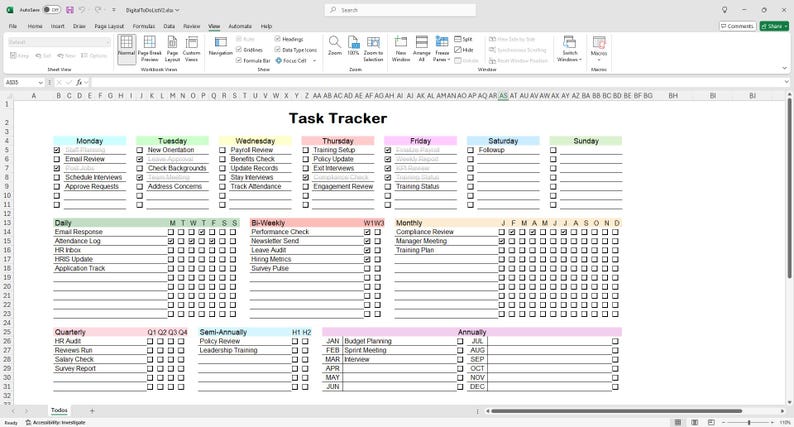The height and width of the screenshot is (427, 794).
Task: Check the Thursday Training Setup checkbox
Action: point(305,150)
